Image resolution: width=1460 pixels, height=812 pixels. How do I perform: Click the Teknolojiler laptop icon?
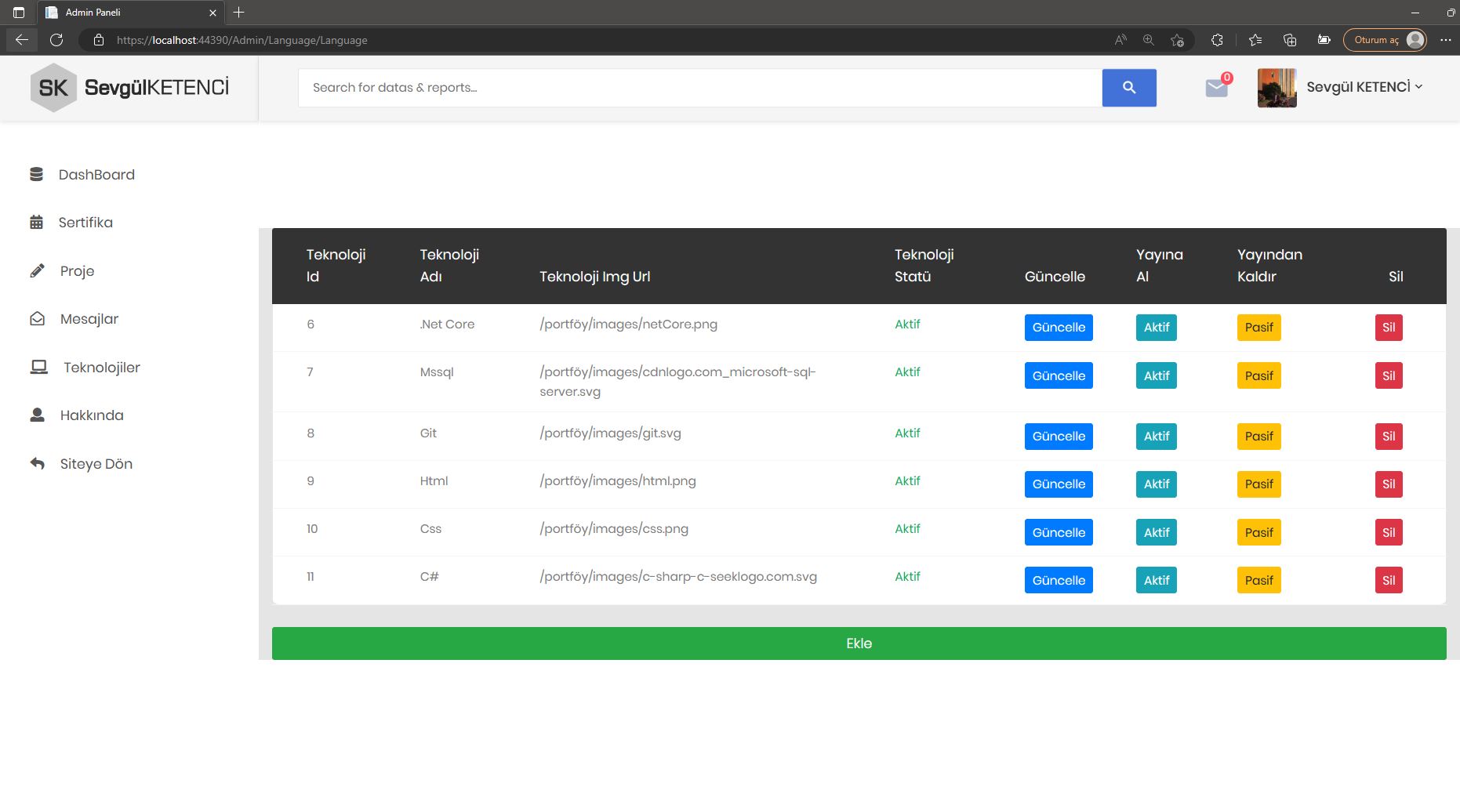coord(38,367)
